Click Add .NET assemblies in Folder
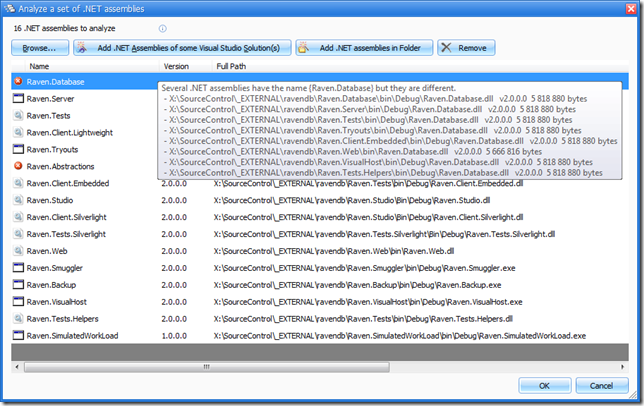Screen dimensions: 644x406 (x=364, y=48)
